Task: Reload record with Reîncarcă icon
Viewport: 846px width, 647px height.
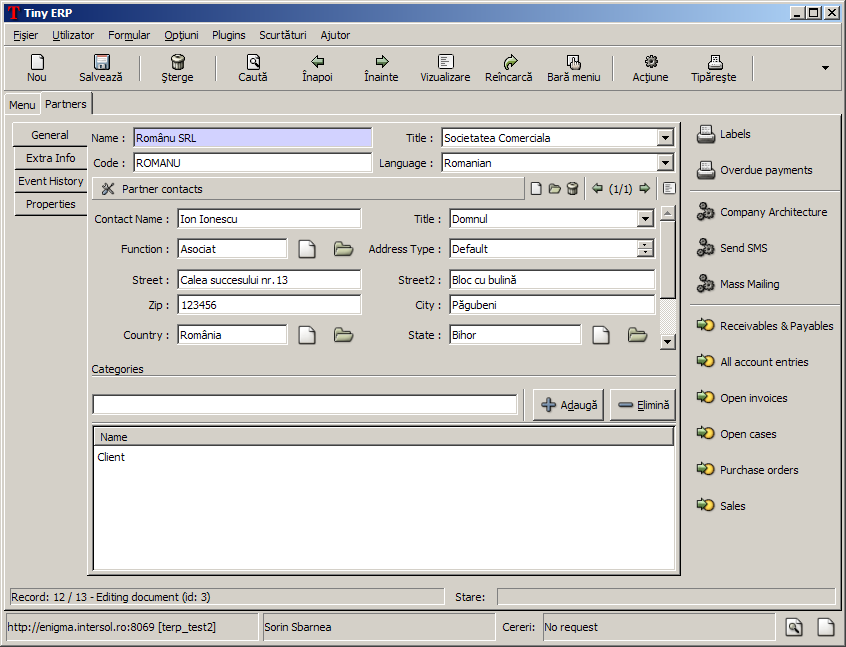Action: pos(509,62)
